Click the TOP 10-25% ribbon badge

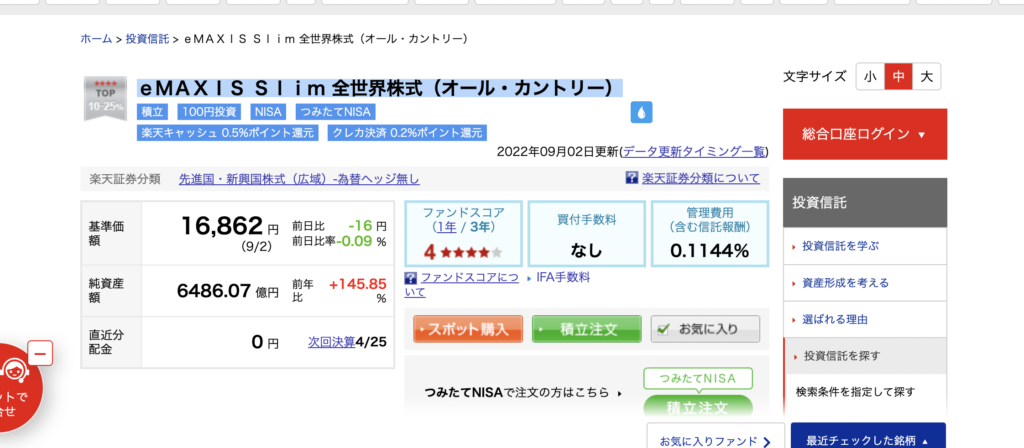105,98
